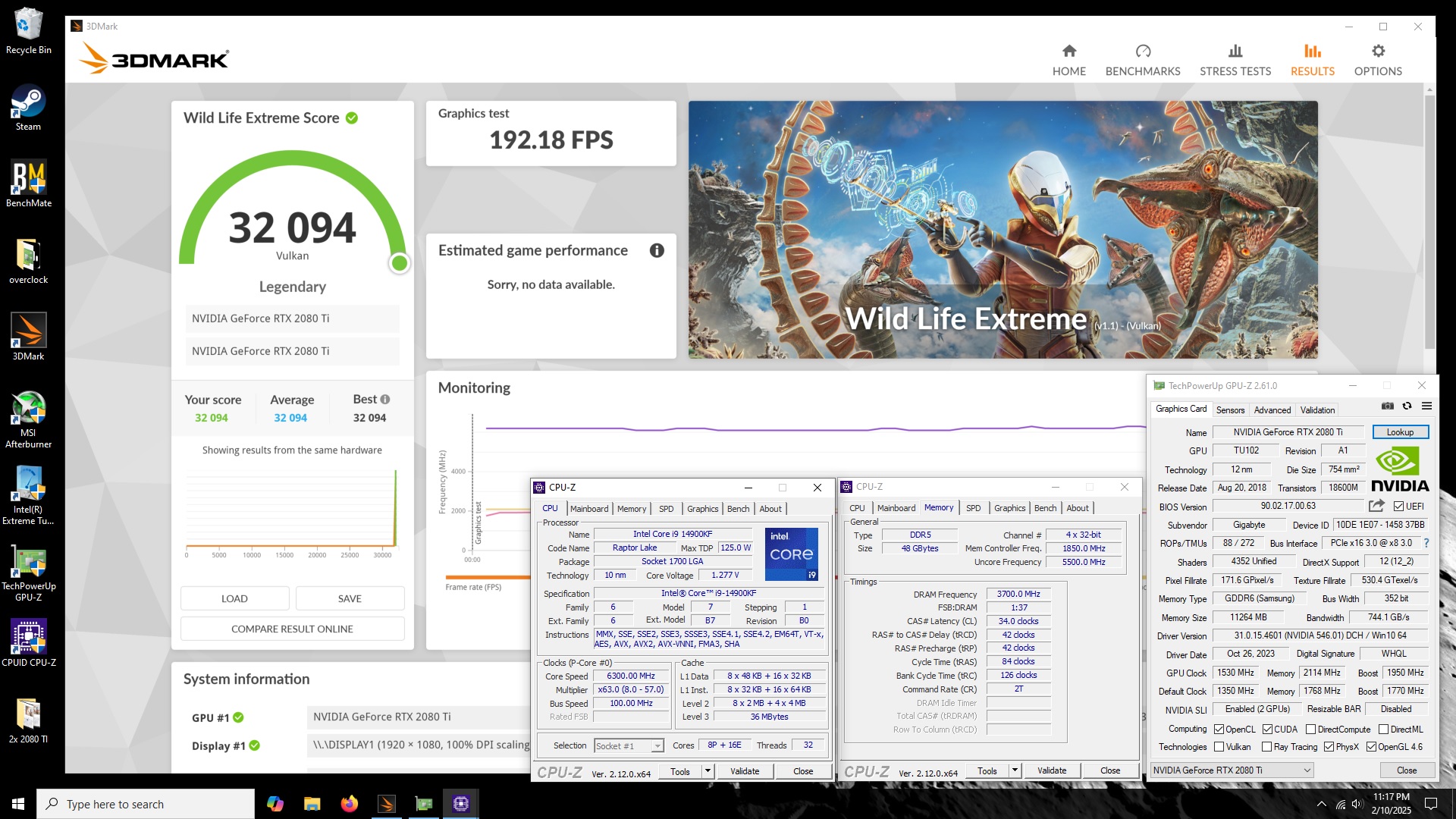Toggle the OpenGL 4.6 checkbox
This screenshot has height=819, width=1456.
click(1371, 747)
